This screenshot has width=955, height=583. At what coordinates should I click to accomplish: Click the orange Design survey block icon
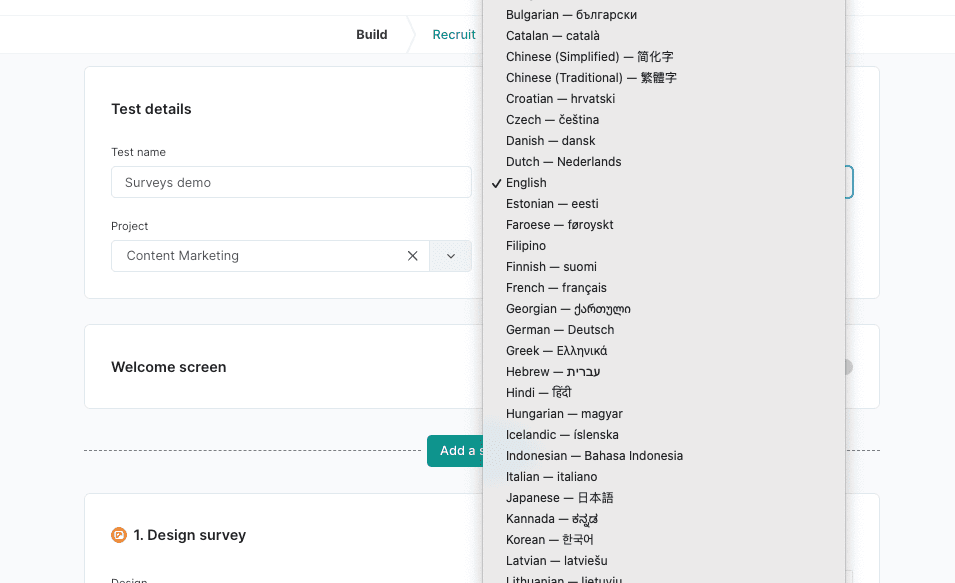[118, 535]
